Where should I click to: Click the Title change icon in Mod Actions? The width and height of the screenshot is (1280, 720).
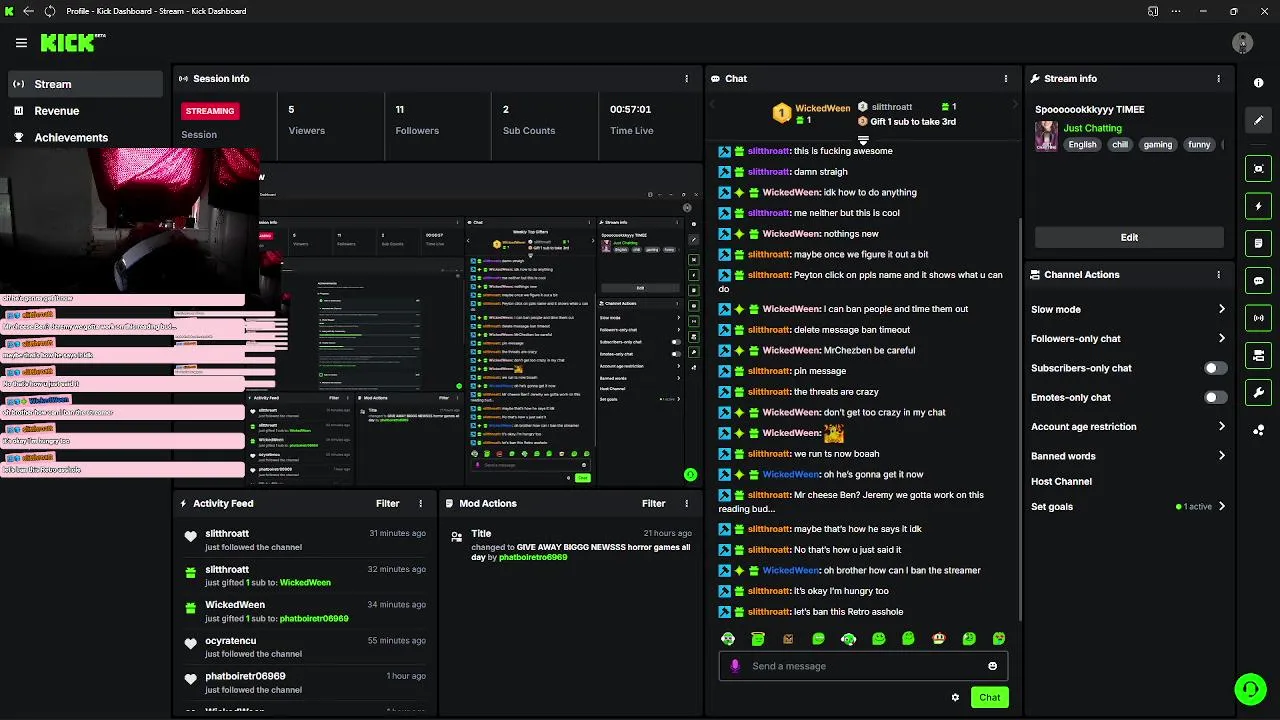click(x=456, y=537)
